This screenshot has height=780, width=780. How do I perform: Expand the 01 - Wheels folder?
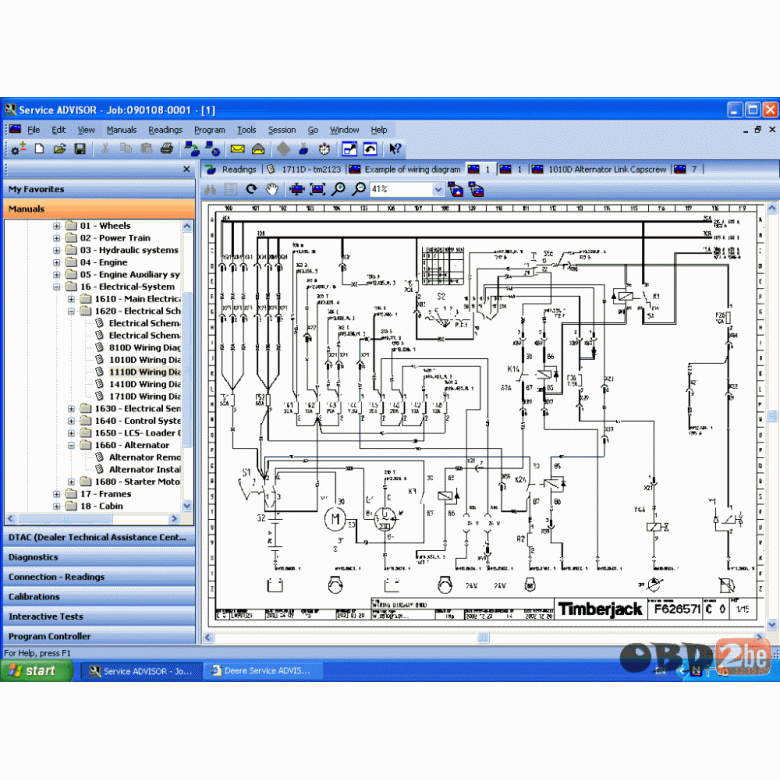click(x=57, y=226)
